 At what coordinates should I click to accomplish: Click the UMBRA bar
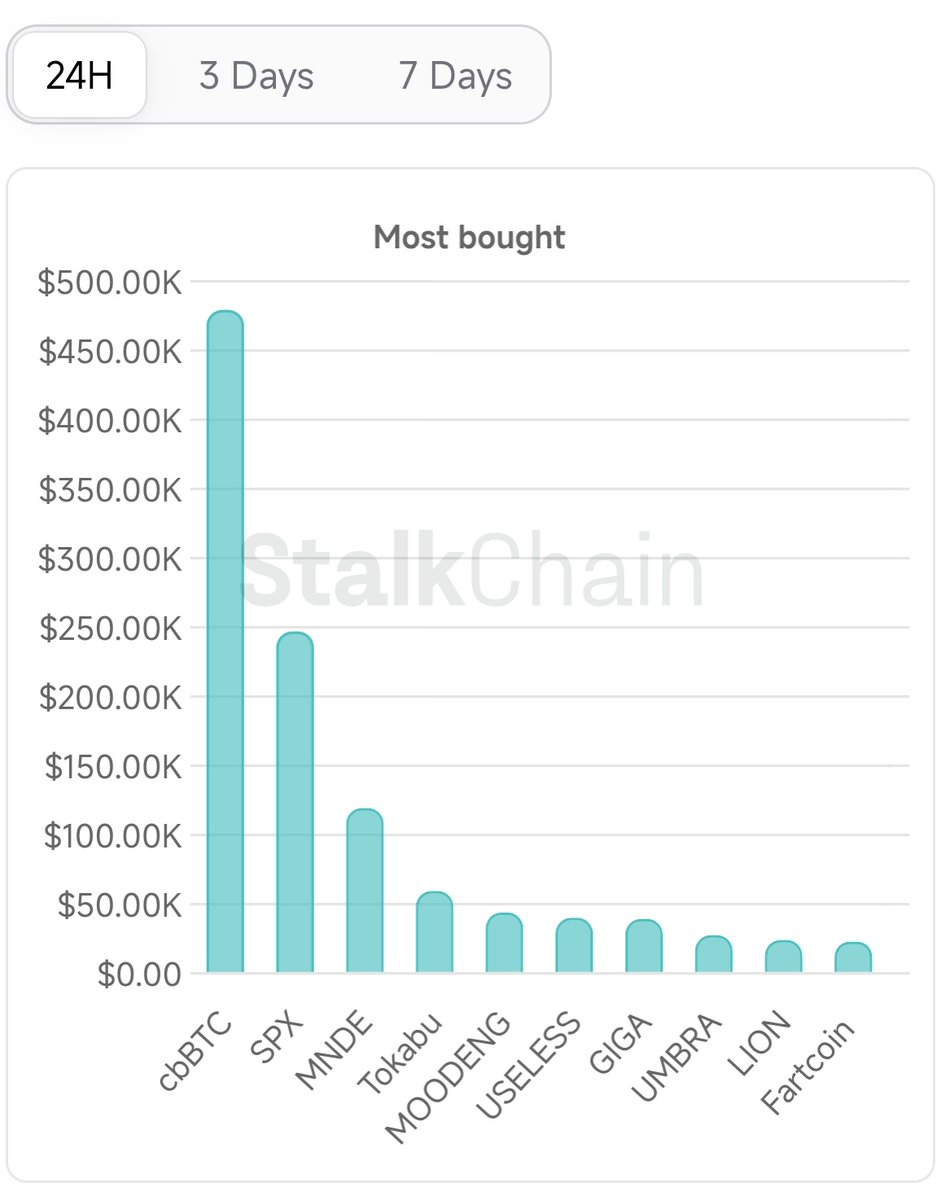[714, 954]
